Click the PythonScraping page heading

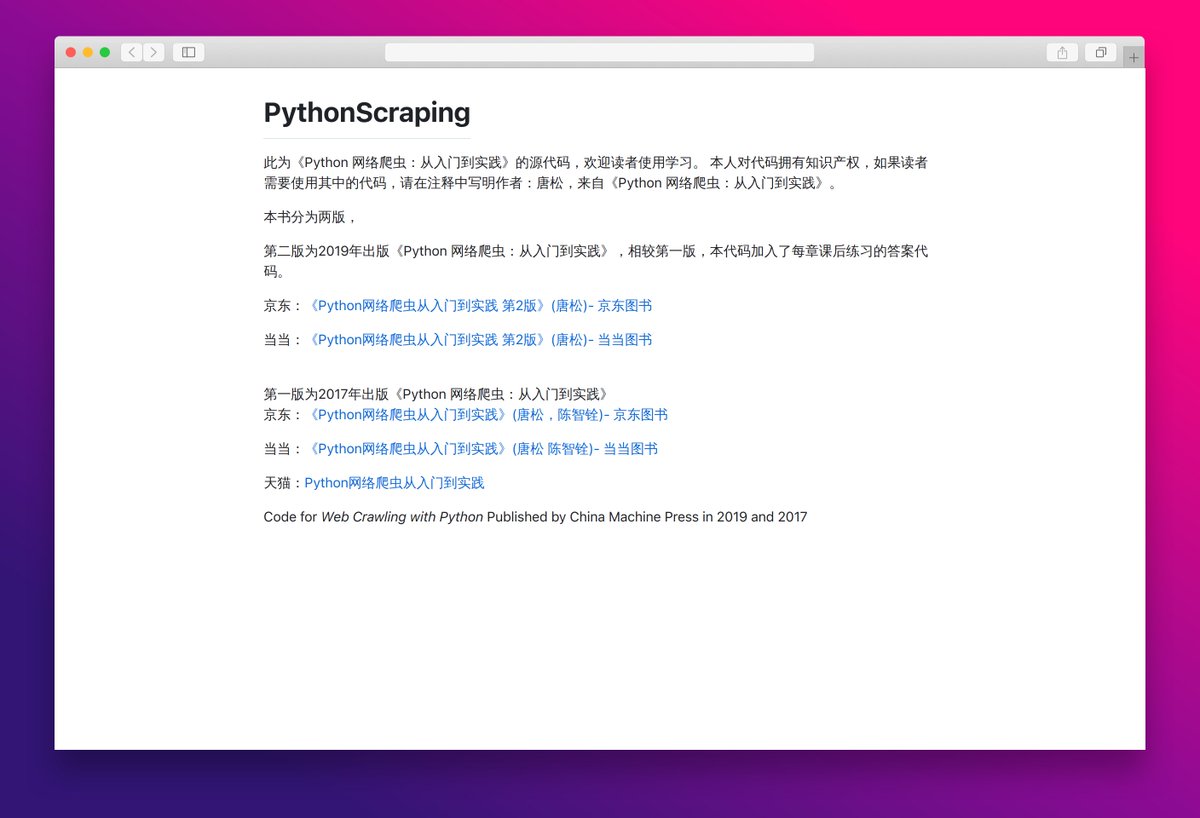[x=366, y=112]
